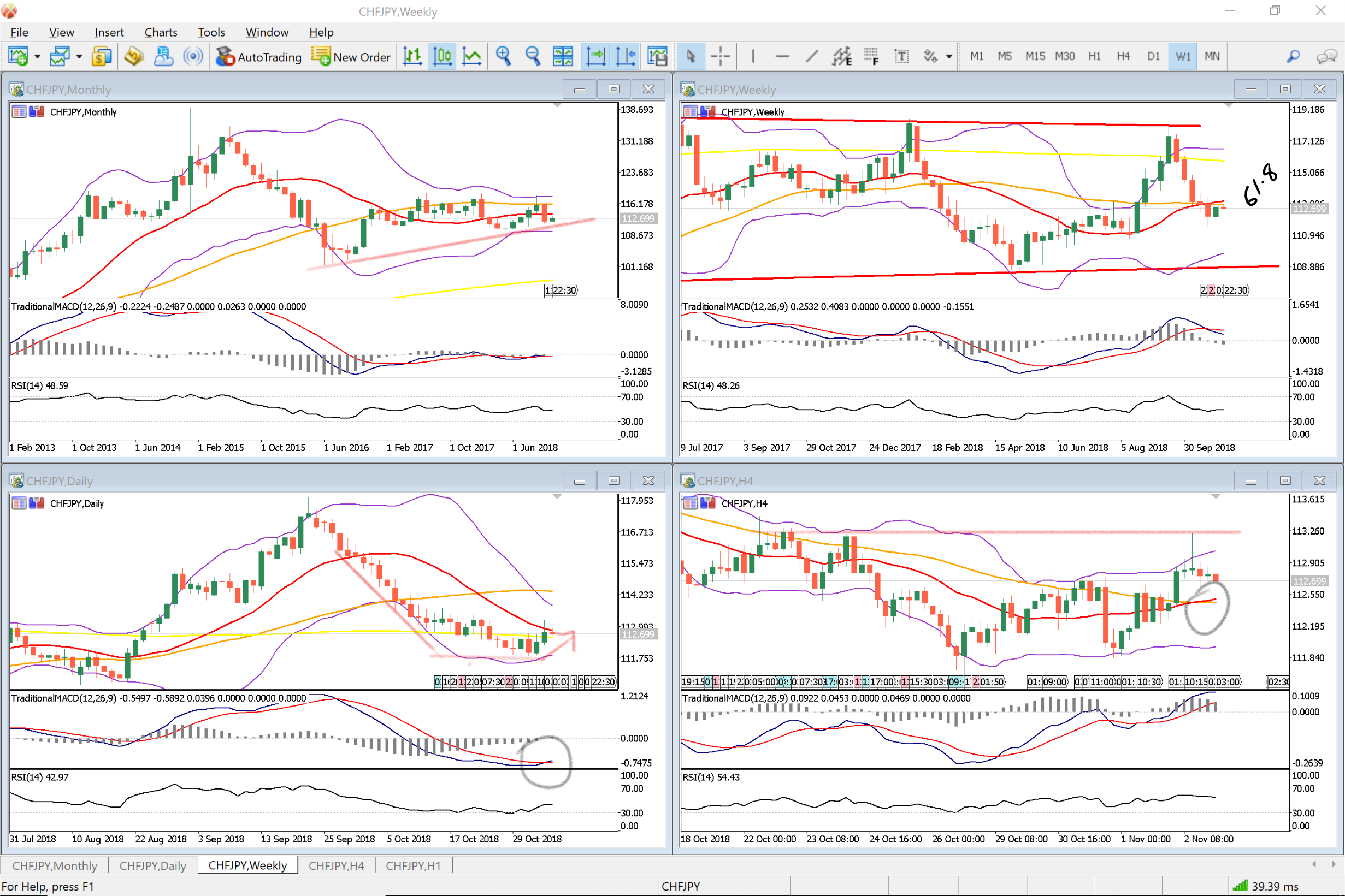The image size is (1345, 896).
Task: Switch chart to bar chart mode
Action: (412, 56)
